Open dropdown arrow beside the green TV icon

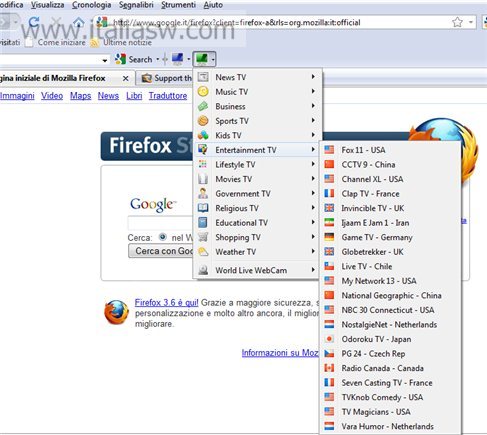(x=212, y=60)
